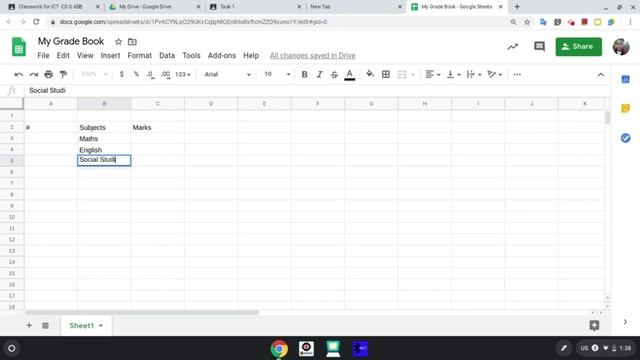Toggle italic formatting
The width and height of the screenshot is (640, 360).
[x=319, y=74]
